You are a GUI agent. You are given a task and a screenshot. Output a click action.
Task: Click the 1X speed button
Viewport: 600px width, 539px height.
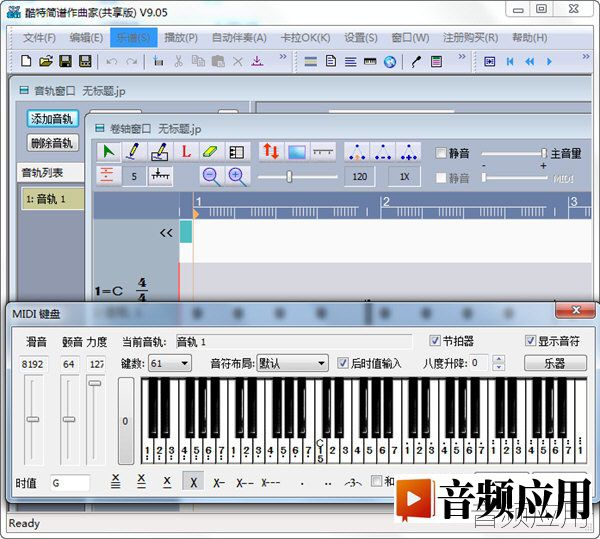point(404,177)
